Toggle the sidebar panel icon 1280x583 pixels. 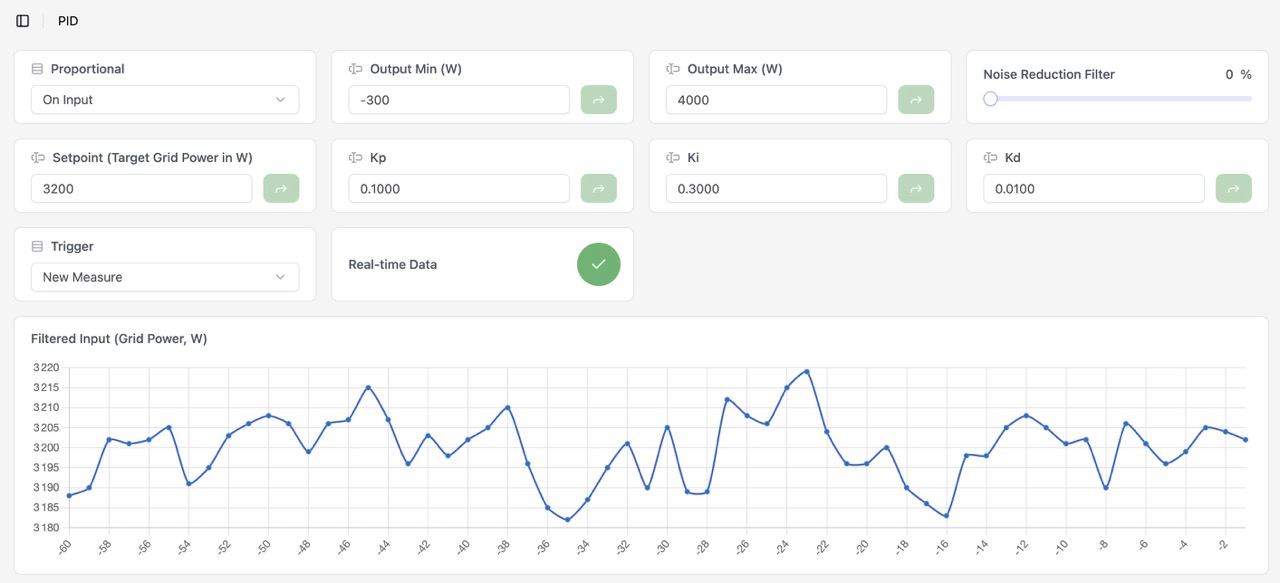pyautogui.click(x=23, y=21)
